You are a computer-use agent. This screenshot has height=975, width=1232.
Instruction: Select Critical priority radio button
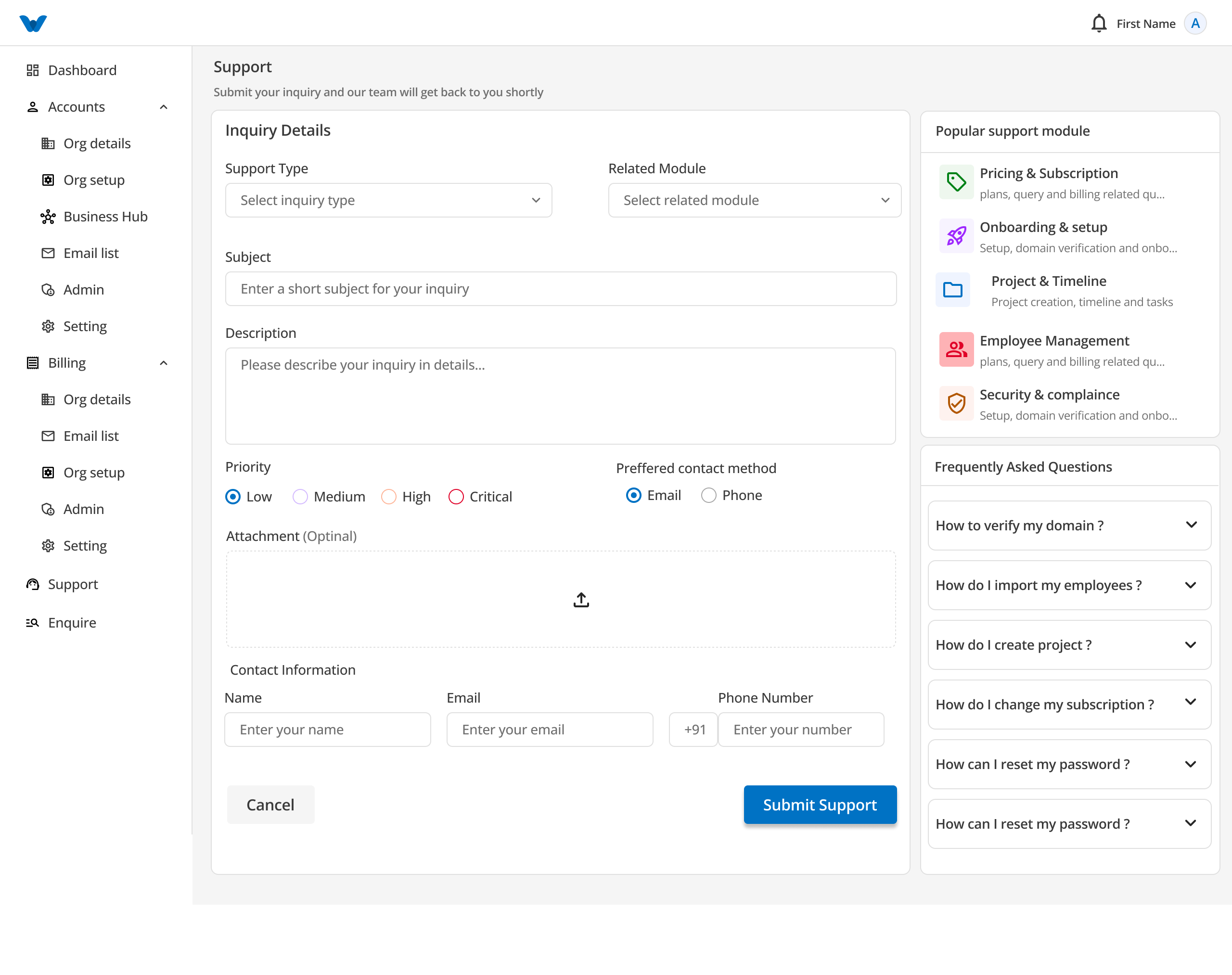456,497
